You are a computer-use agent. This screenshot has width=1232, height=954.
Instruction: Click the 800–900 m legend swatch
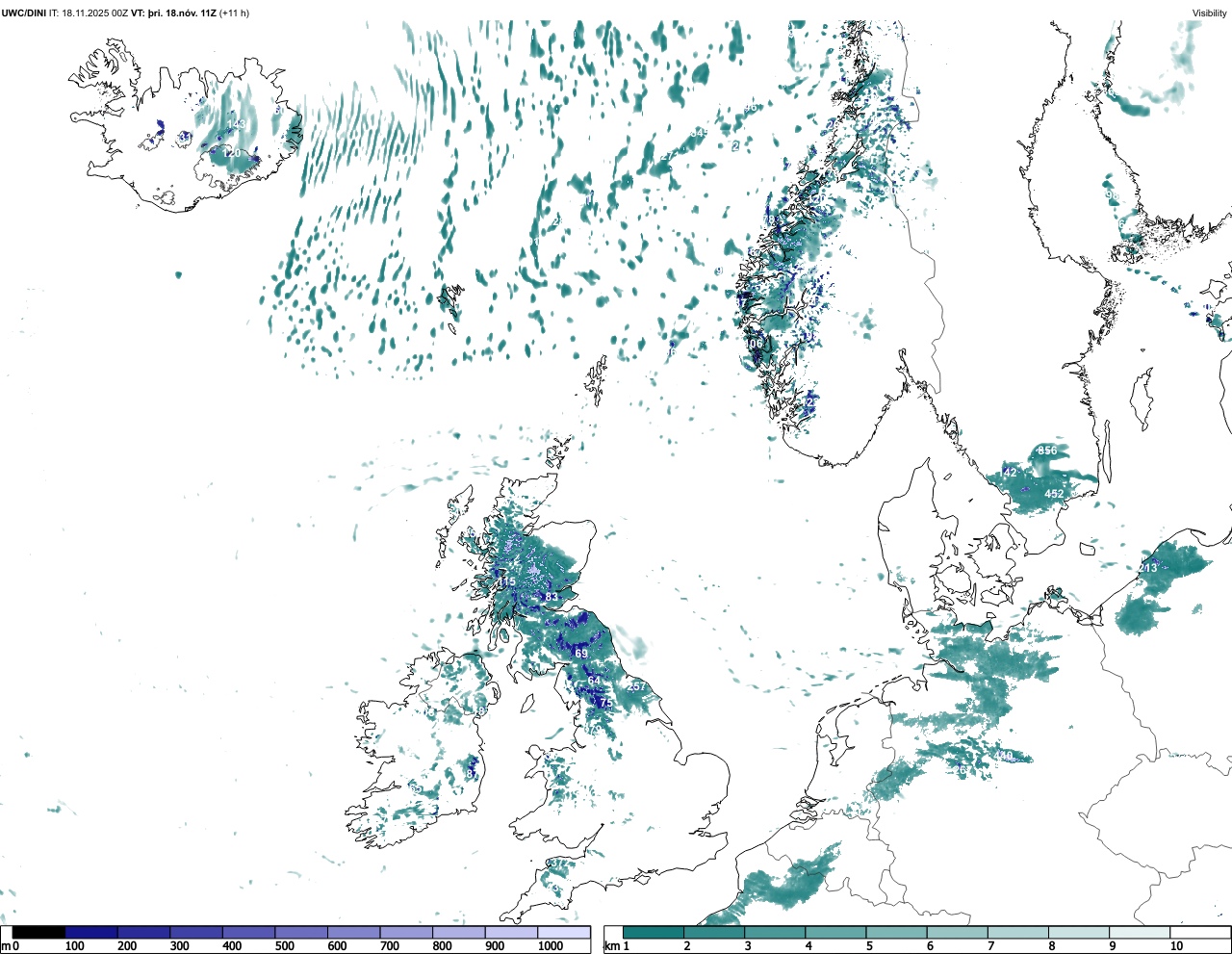tap(458, 932)
